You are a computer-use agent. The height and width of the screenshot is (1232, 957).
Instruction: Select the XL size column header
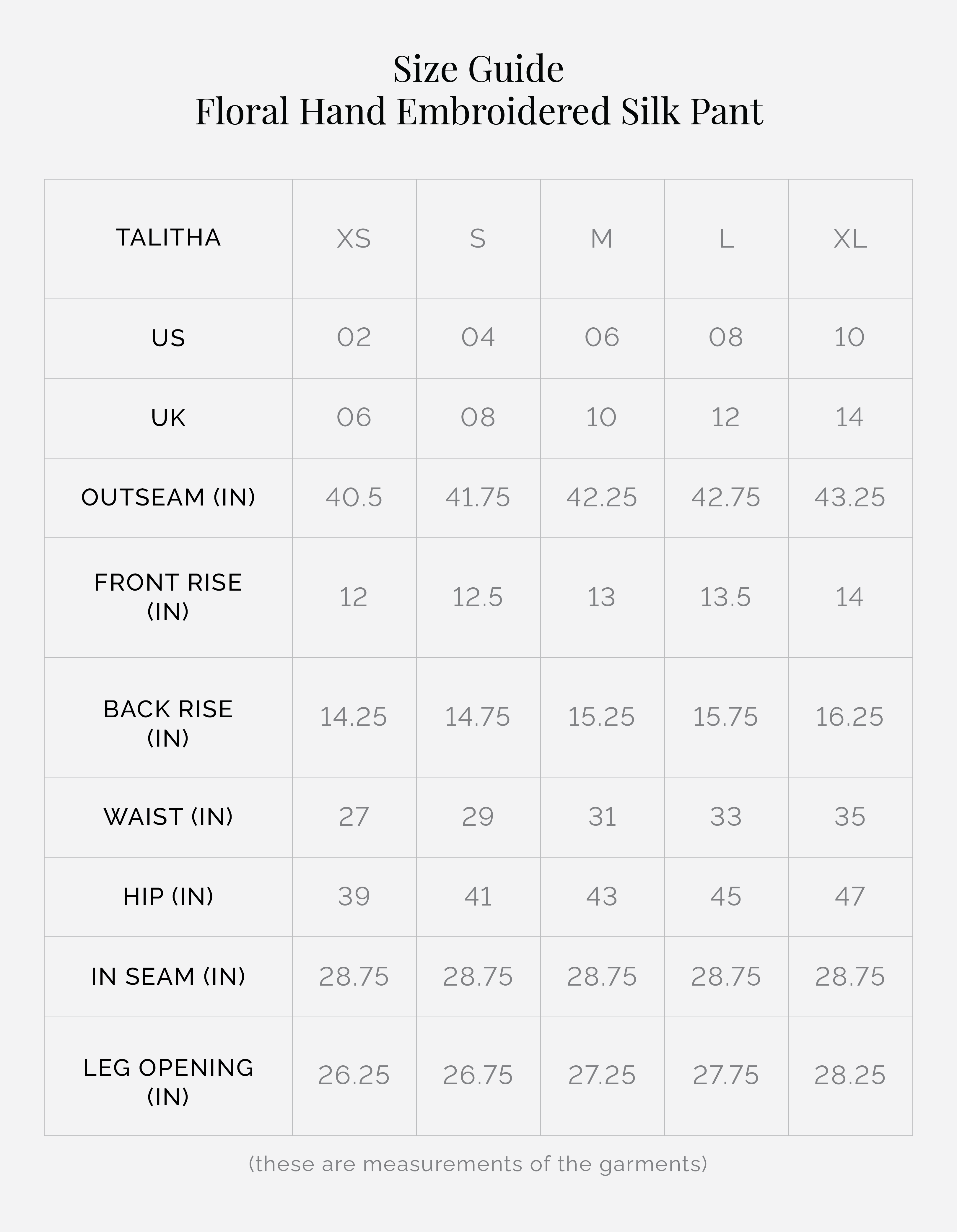(850, 239)
